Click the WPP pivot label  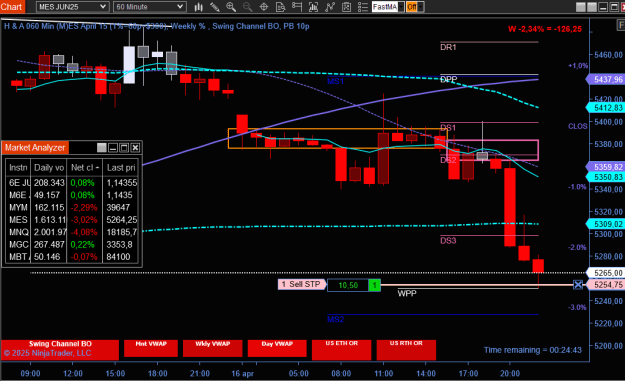[x=407, y=293]
